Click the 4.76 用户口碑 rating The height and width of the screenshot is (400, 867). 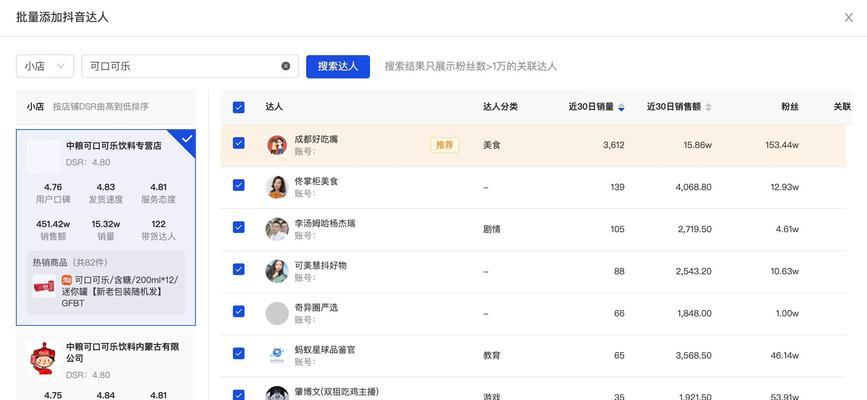point(53,193)
